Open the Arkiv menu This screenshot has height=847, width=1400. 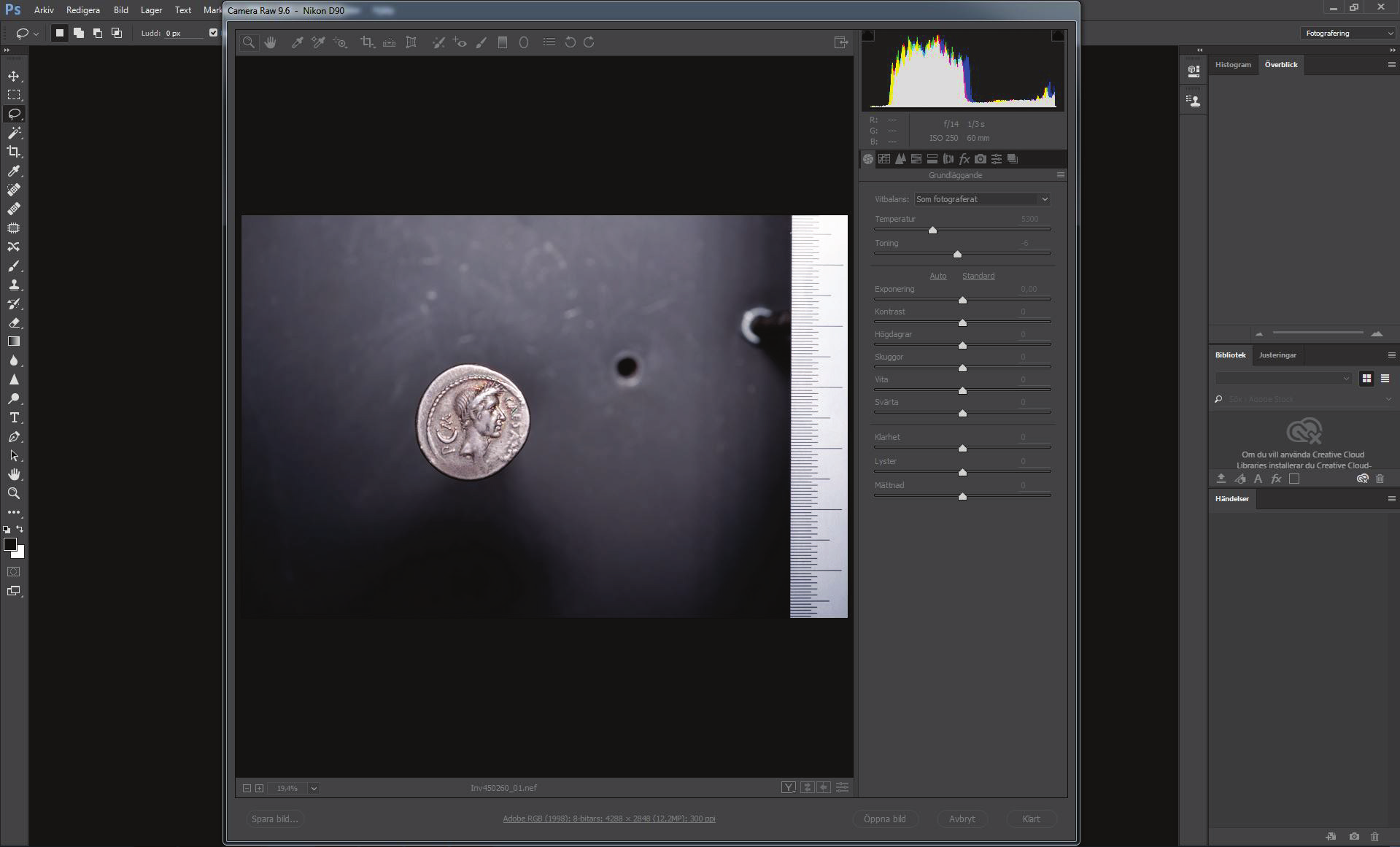(x=44, y=10)
